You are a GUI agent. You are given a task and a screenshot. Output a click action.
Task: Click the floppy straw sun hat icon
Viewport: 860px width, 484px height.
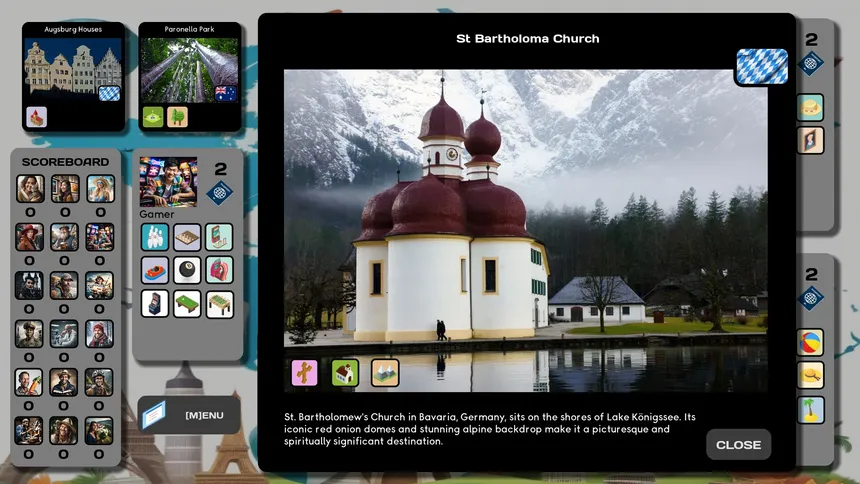[x=810, y=375]
